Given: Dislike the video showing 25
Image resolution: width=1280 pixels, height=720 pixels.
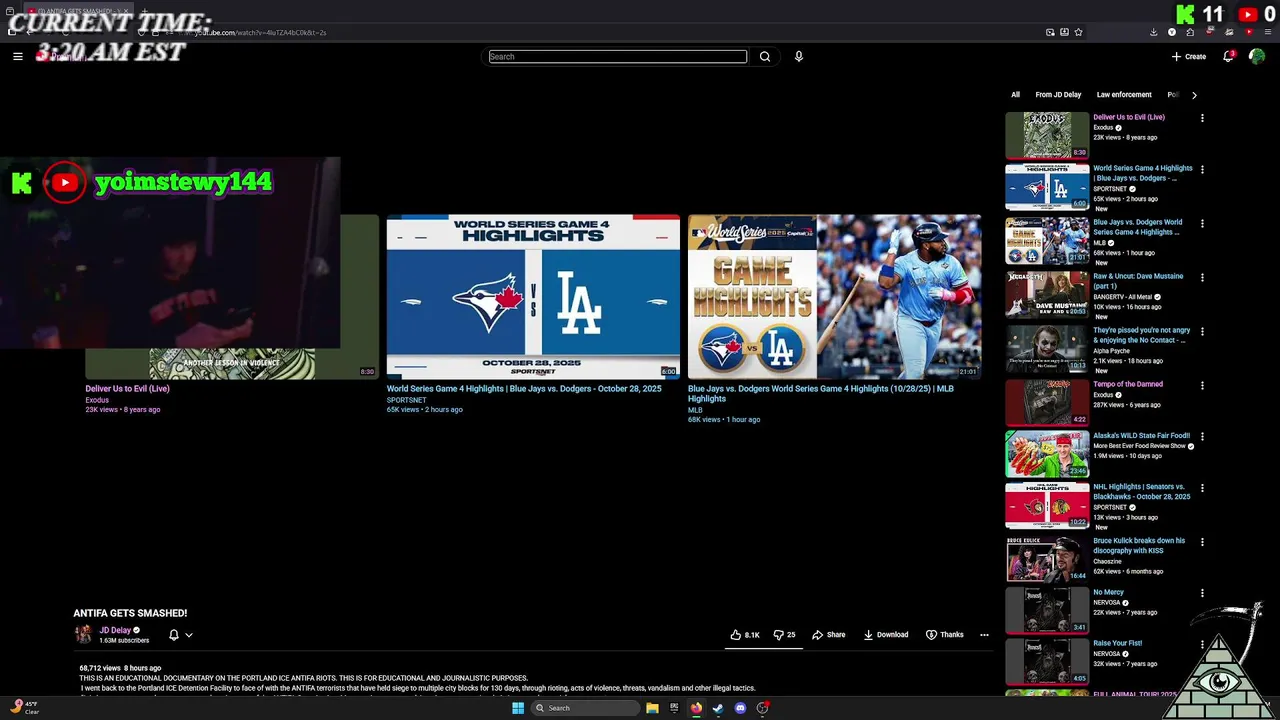Looking at the screenshot, I should [x=785, y=635].
